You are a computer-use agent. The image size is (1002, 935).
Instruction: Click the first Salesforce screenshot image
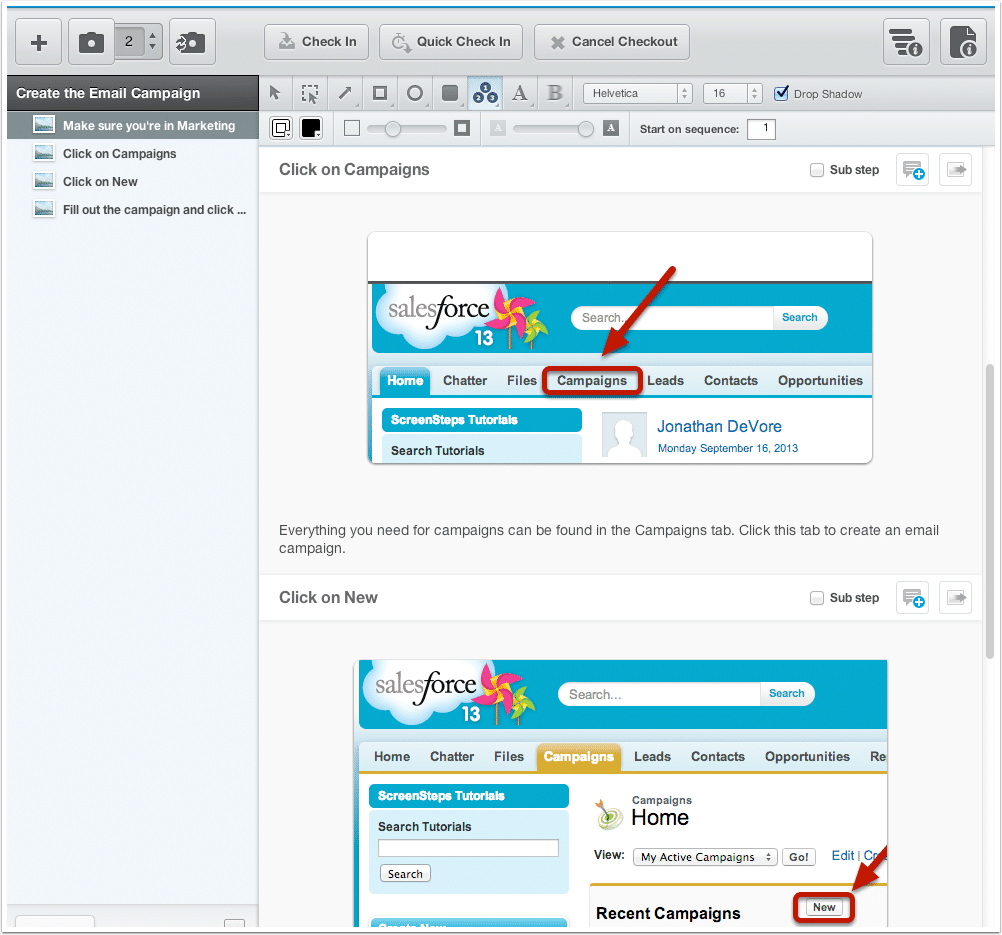tap(619, 348)
